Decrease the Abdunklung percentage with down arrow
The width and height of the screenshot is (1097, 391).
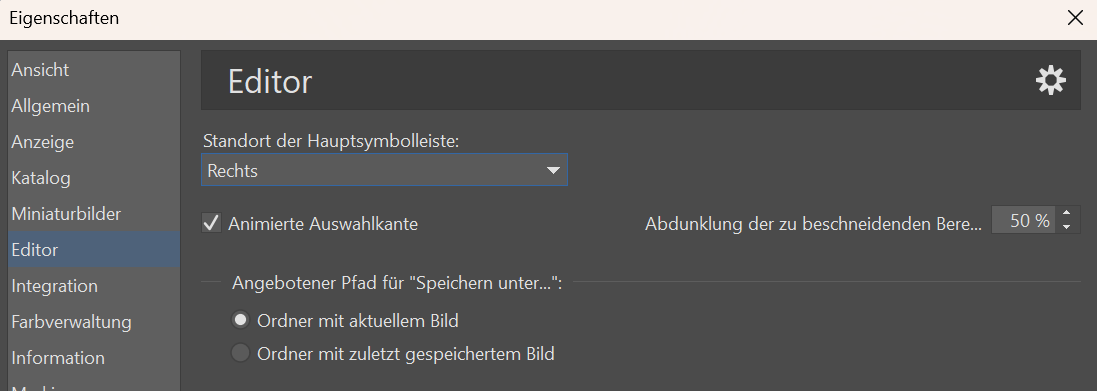(x=1066, y=227)
